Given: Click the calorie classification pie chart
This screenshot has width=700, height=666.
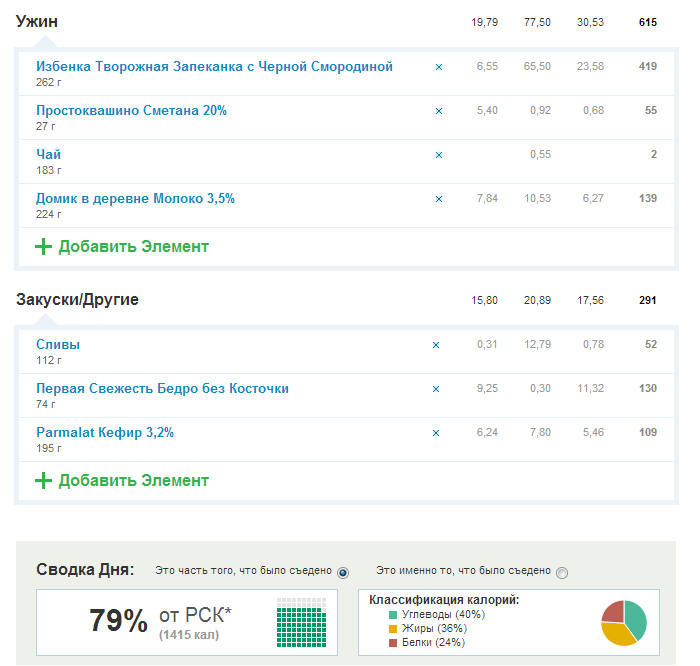Looking at the screenshot, I should (624, 623).
